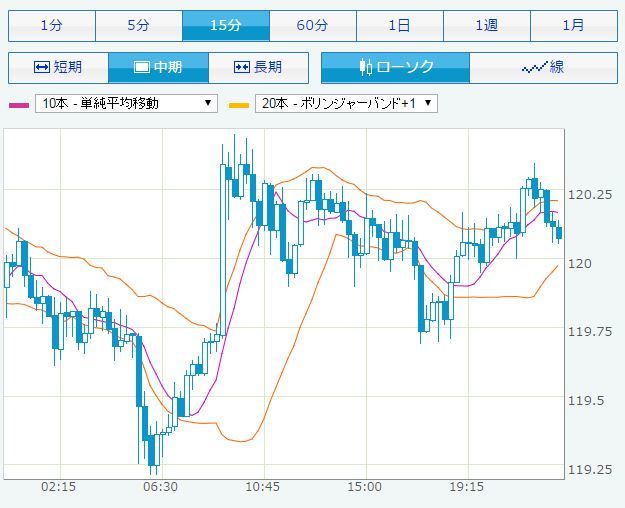
Task: Select the 5分 timeframe tab
Action: (x=139, y=26)
